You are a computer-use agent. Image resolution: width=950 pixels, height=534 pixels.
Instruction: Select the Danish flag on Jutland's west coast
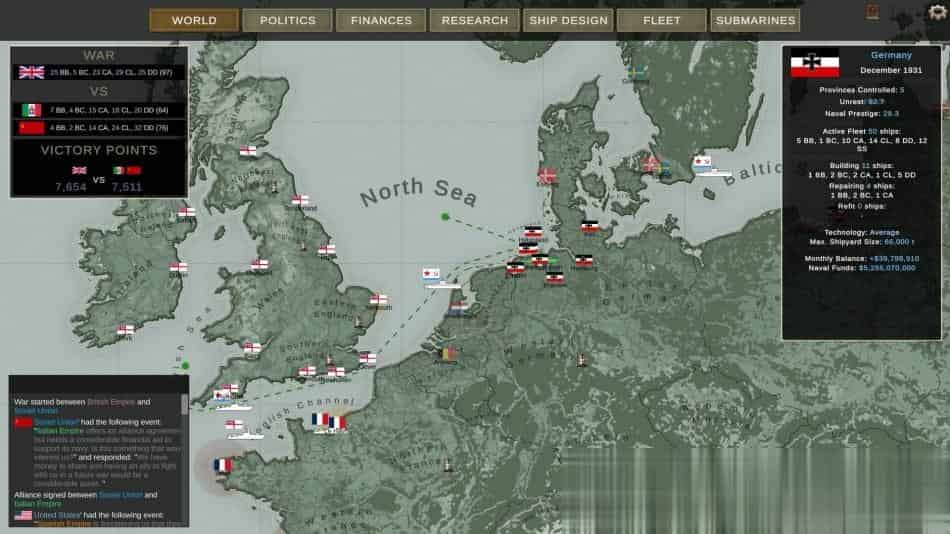pyautogui.click(x=547, y=176)
